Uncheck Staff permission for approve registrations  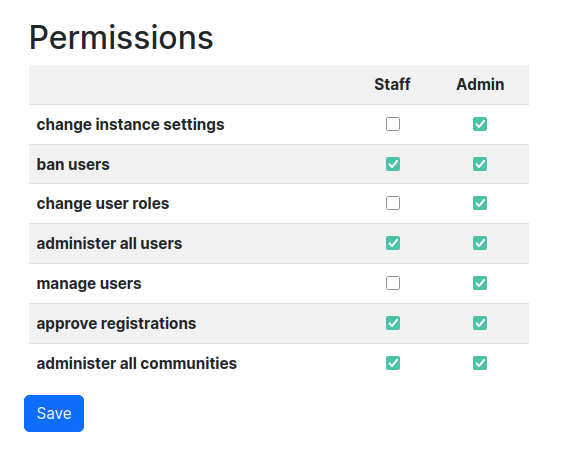(393, 323)
